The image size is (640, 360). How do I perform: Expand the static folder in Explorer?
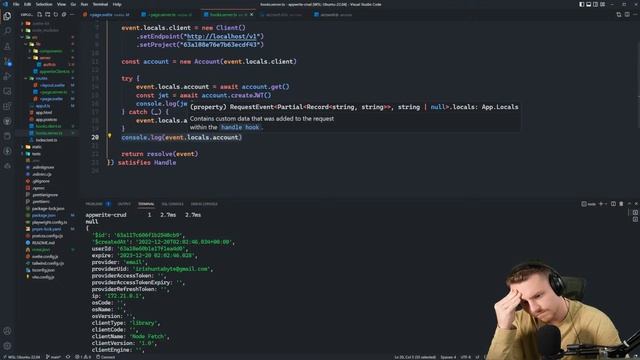37,147
